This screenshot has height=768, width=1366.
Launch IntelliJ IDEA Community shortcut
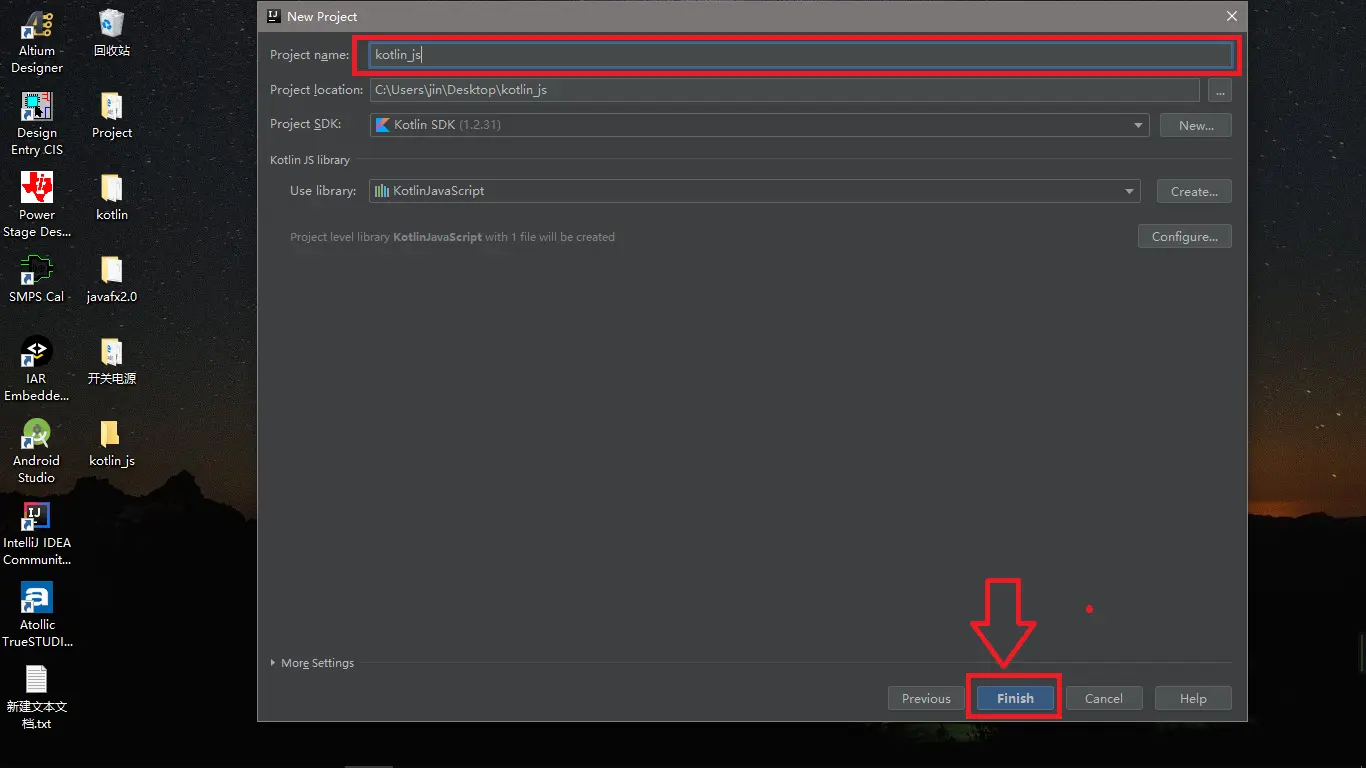(37, 534)
